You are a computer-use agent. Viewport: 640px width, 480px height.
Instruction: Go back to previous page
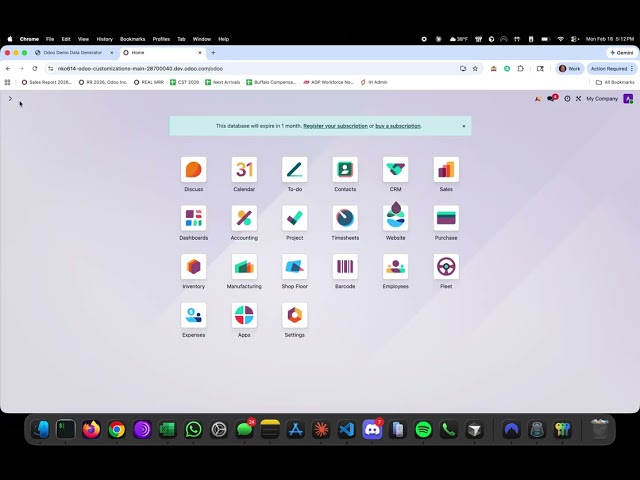tap(8, 69)
